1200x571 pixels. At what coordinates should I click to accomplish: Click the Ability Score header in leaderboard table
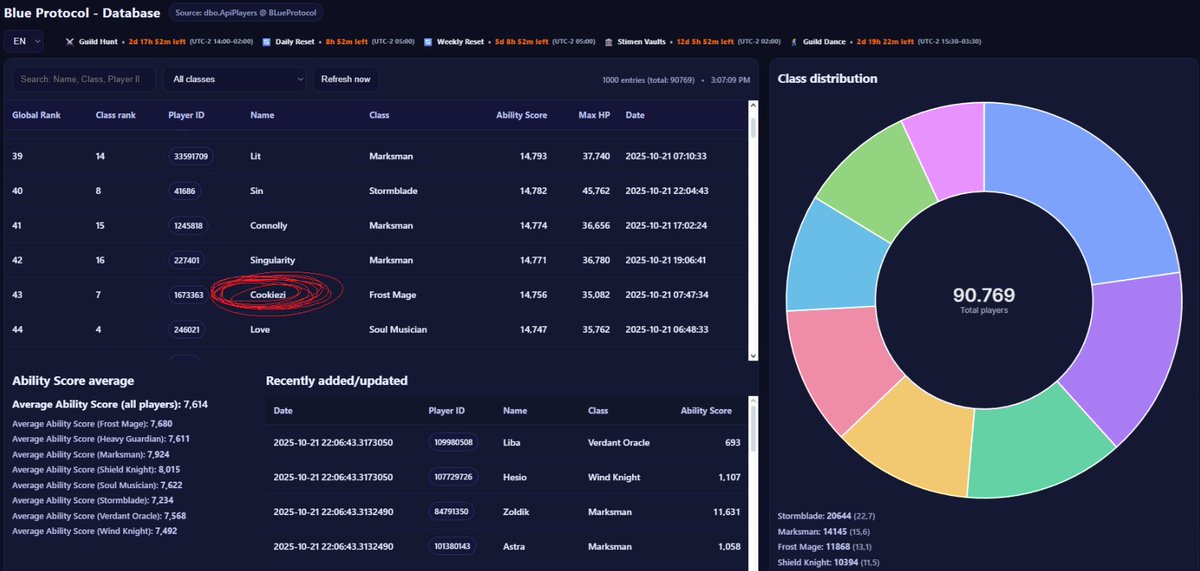point(521,115)
